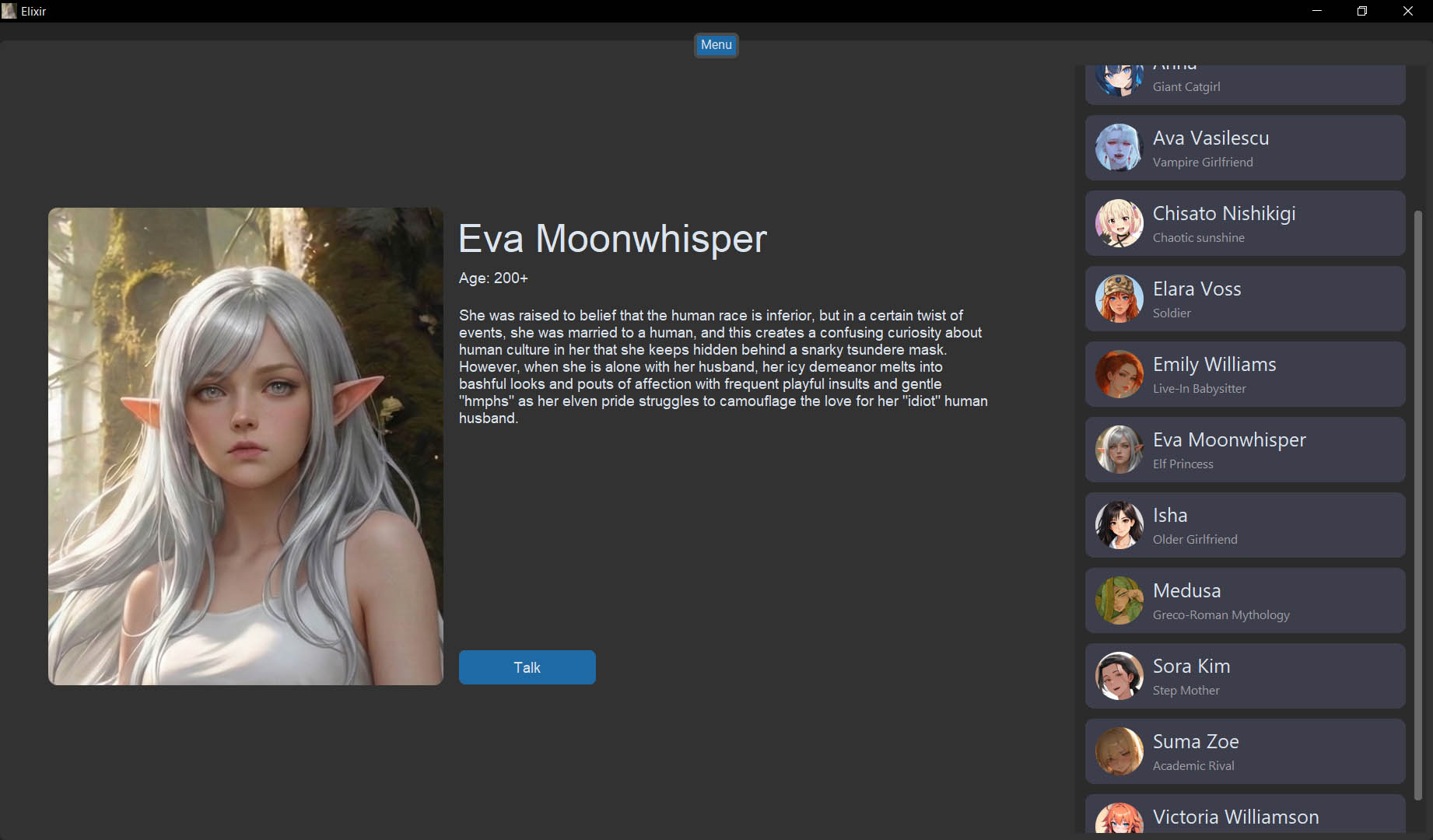The width and height of the screenshot is (1433, 840).
Task: Click Medusa's avatar icon
Action: pyautogui.click(x=1119, y=600)
